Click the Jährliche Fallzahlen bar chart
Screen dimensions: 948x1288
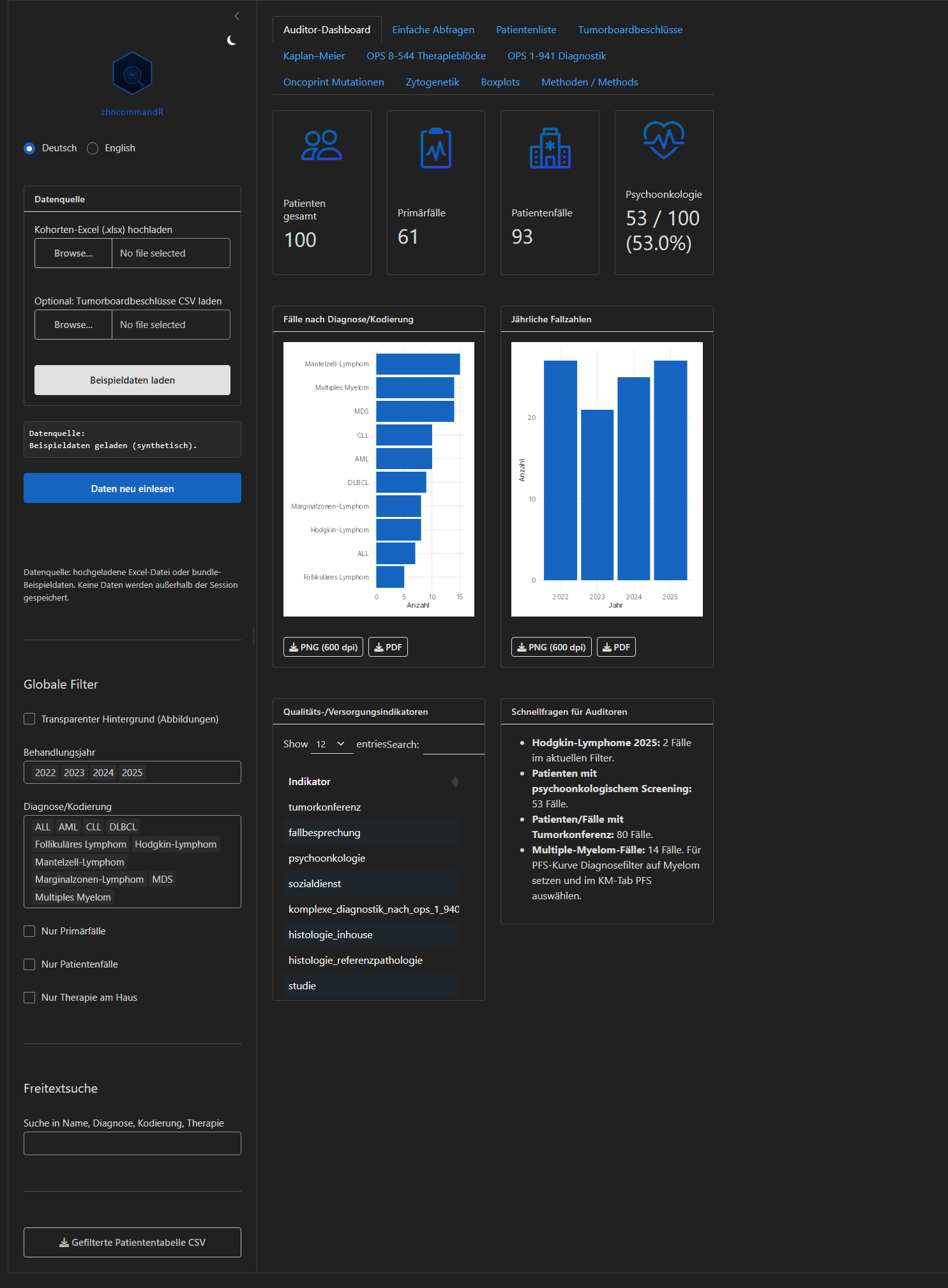click(x=607, y=479)
